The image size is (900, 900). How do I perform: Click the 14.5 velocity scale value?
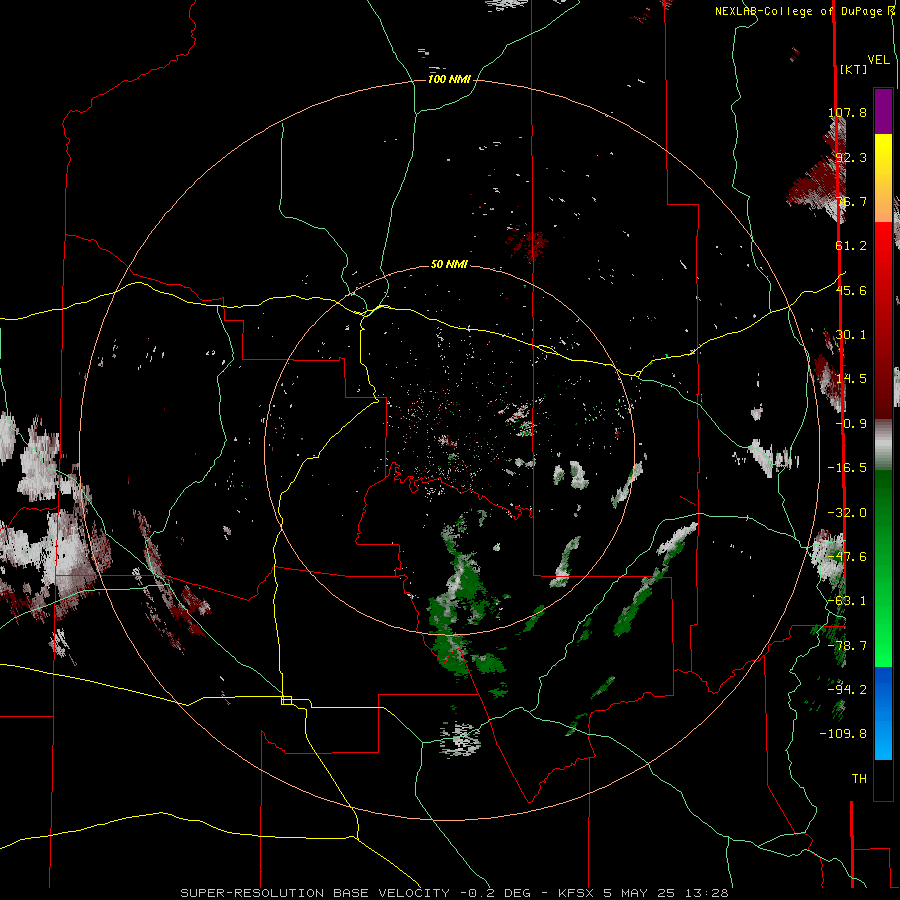coord(851,379)
